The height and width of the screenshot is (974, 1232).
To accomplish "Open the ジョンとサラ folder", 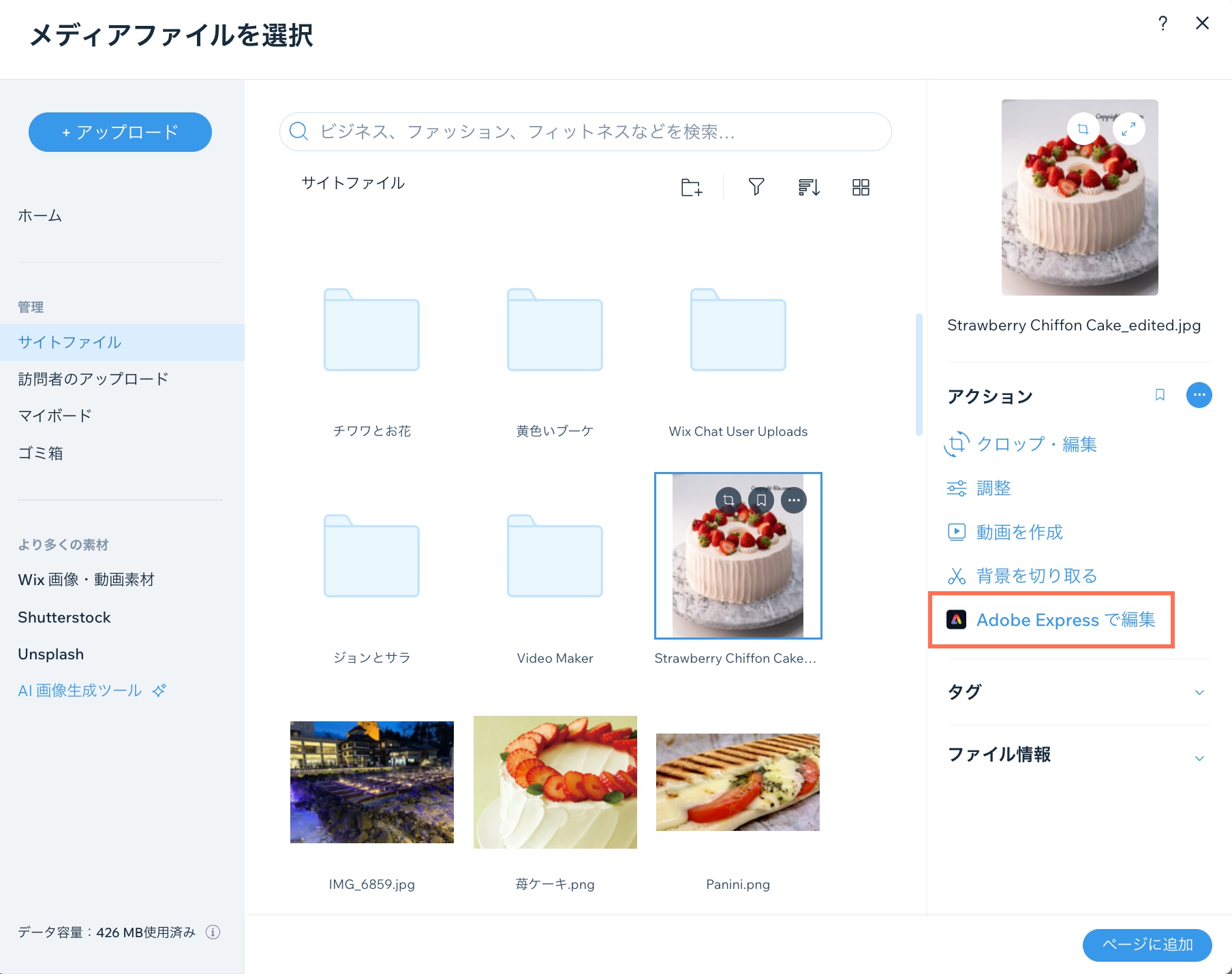I will (x=371, y=556).
